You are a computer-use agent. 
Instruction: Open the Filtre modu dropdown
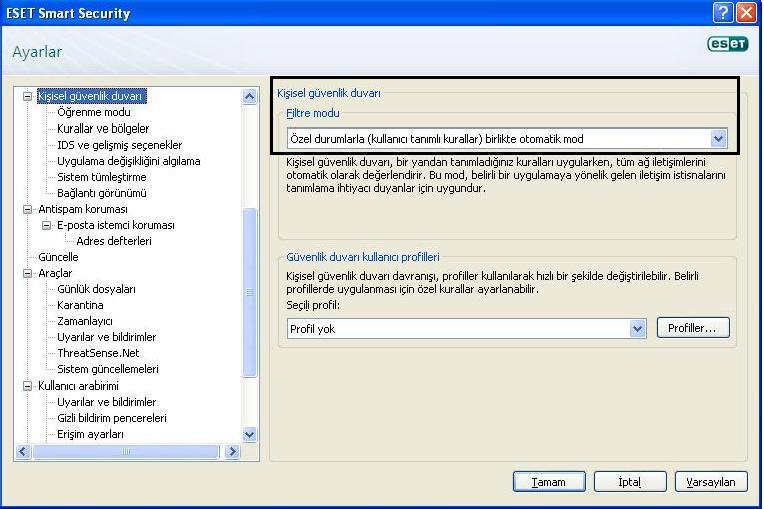[x=718, y=139]
